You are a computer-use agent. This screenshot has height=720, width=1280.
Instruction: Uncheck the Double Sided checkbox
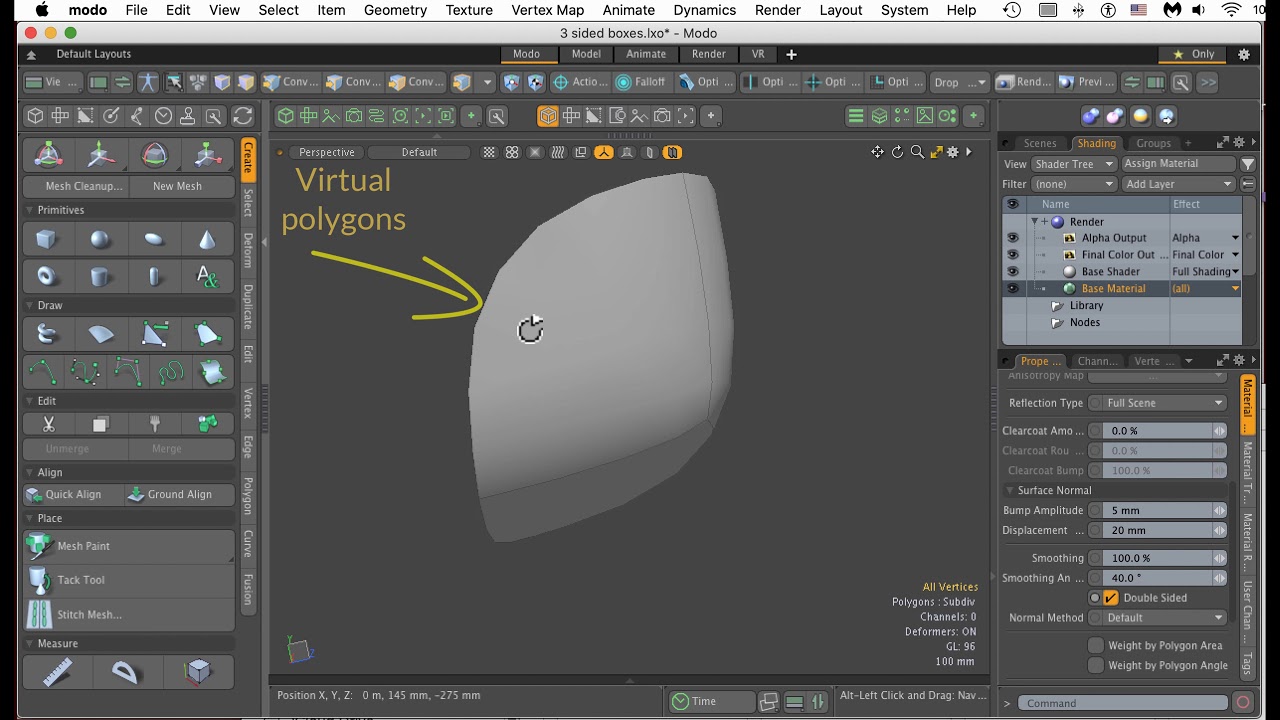pos(1111,598)
